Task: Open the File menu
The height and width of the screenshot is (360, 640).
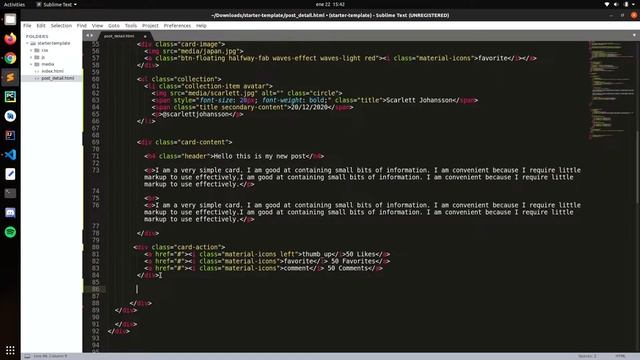Action: click(27, 26)
